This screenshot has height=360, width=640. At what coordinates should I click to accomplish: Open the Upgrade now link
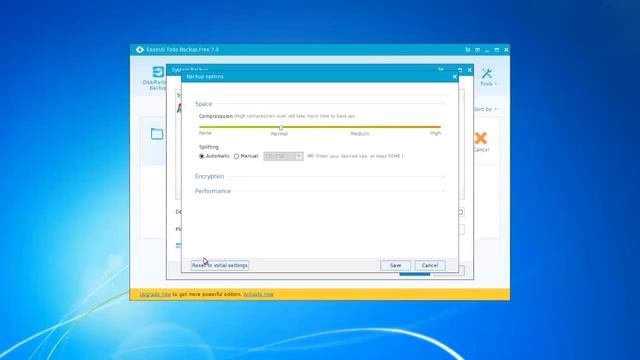coord(155,294)
